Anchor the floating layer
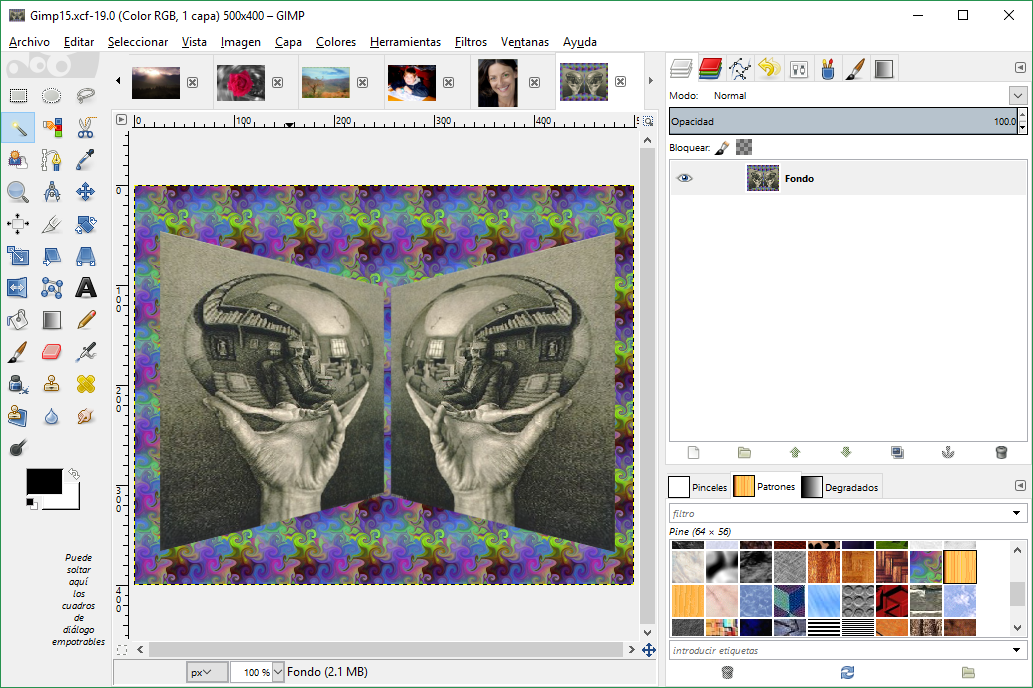 click(948, 453)
